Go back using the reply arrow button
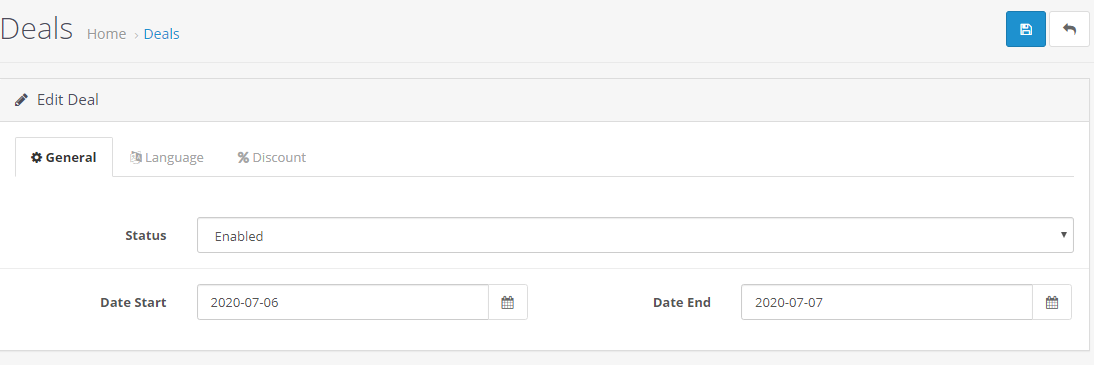The image size is (1094, 365). point(1069,29)
